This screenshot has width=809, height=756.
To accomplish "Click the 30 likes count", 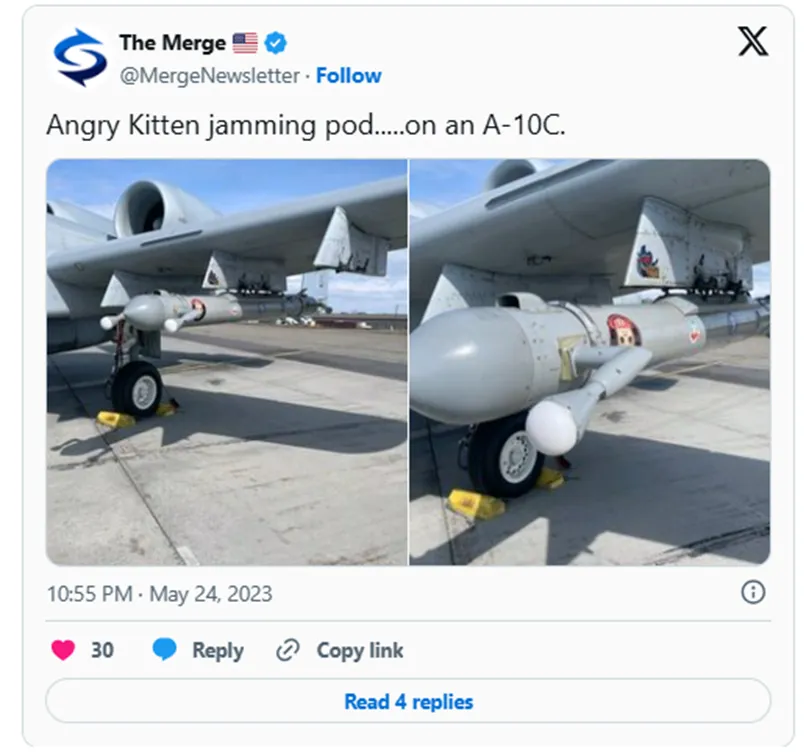I will (102, 650).
